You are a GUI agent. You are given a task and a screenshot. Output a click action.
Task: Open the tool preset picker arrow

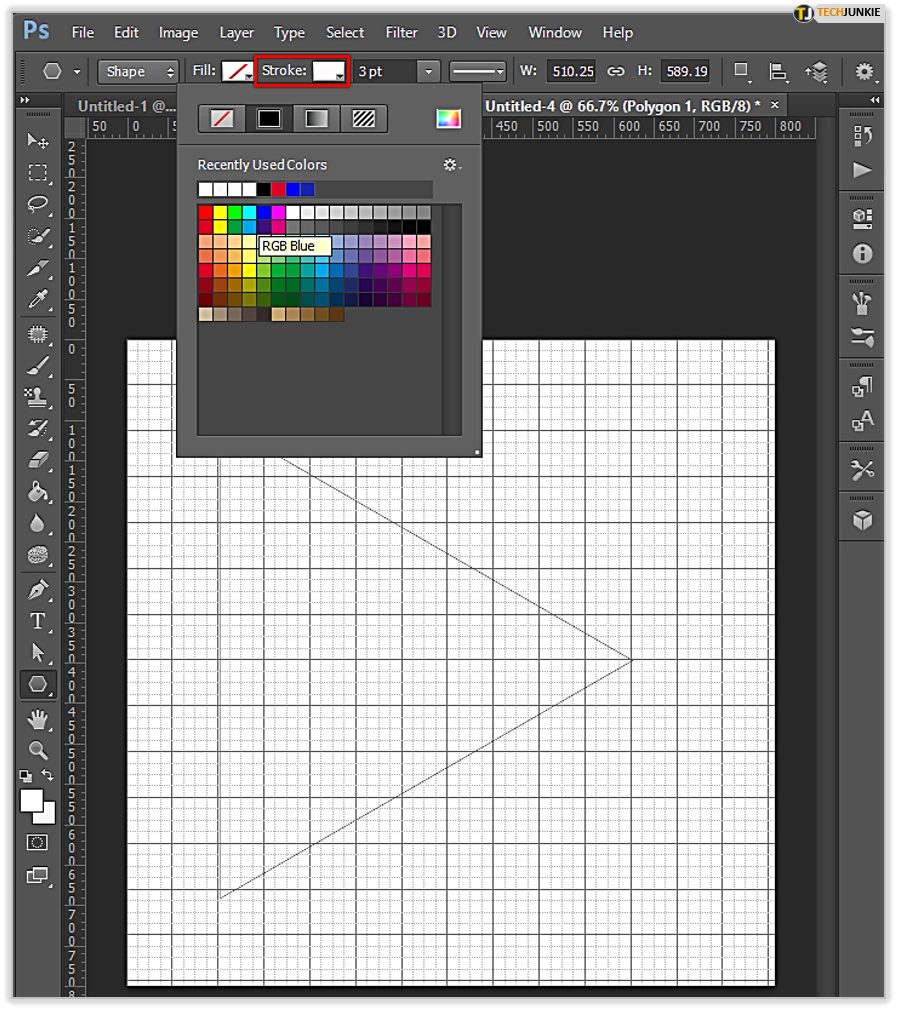(x=77, y=71)
